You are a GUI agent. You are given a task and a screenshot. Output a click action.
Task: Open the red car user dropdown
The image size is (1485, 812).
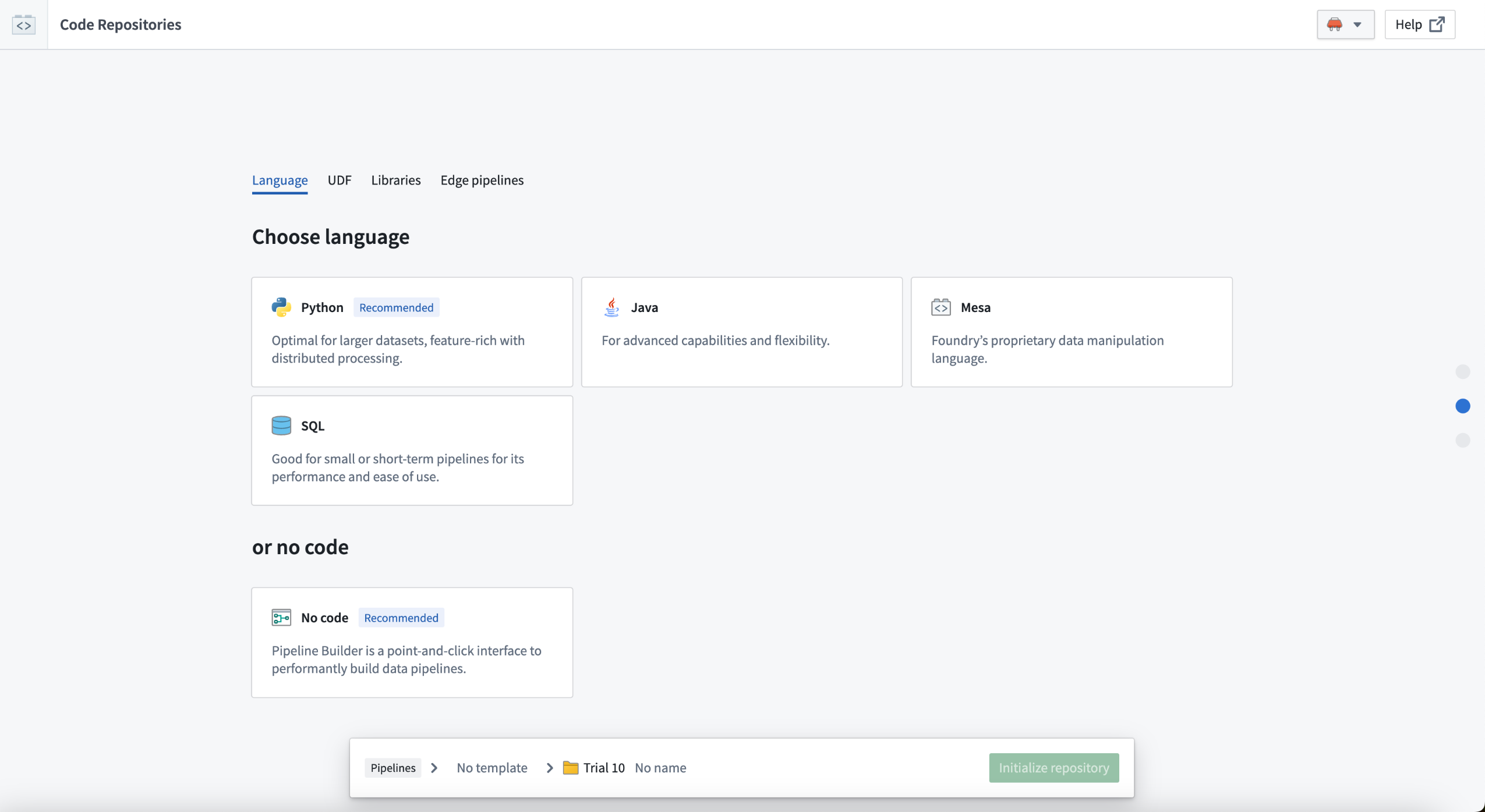click(x=1345, y=24)
